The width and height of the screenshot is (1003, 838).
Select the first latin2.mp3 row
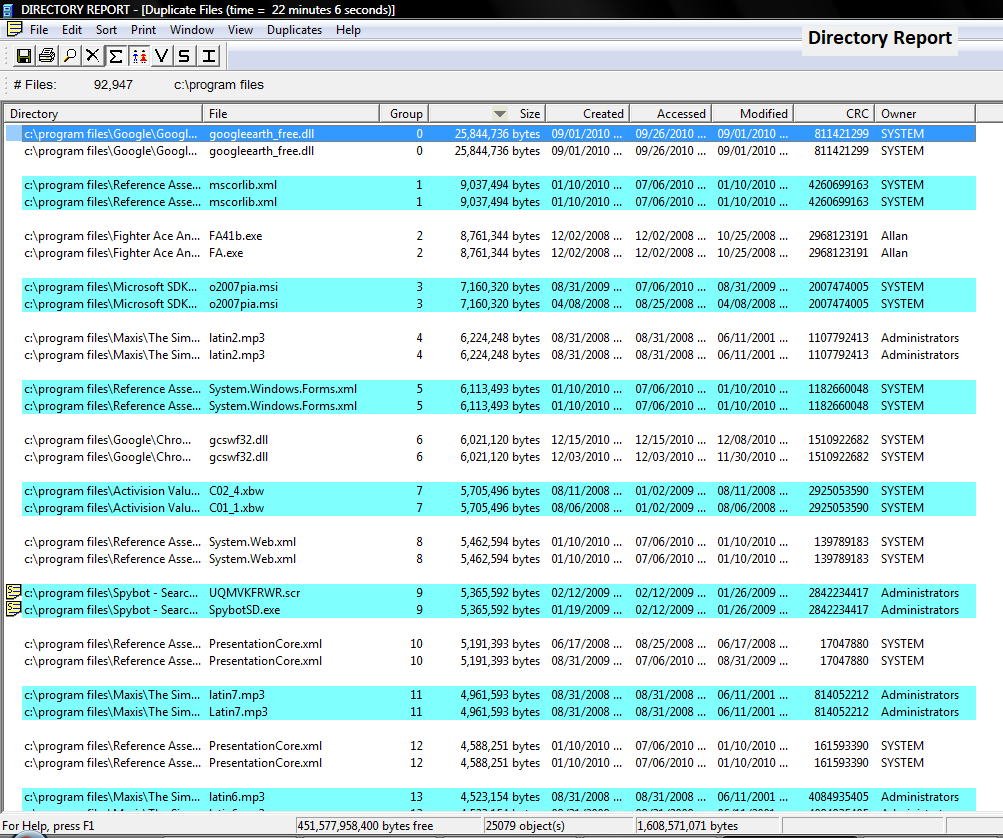(499, 338)
